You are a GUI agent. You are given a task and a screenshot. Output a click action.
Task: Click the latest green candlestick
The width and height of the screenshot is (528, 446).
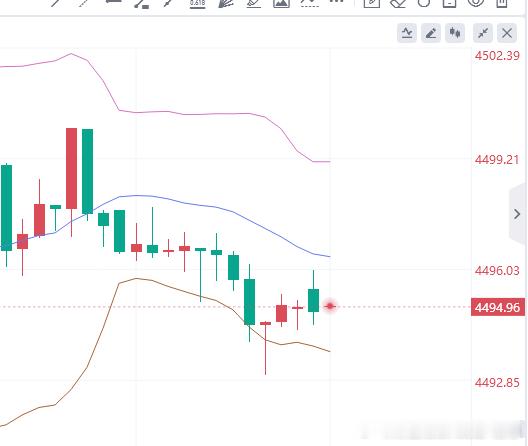point(314,300)
